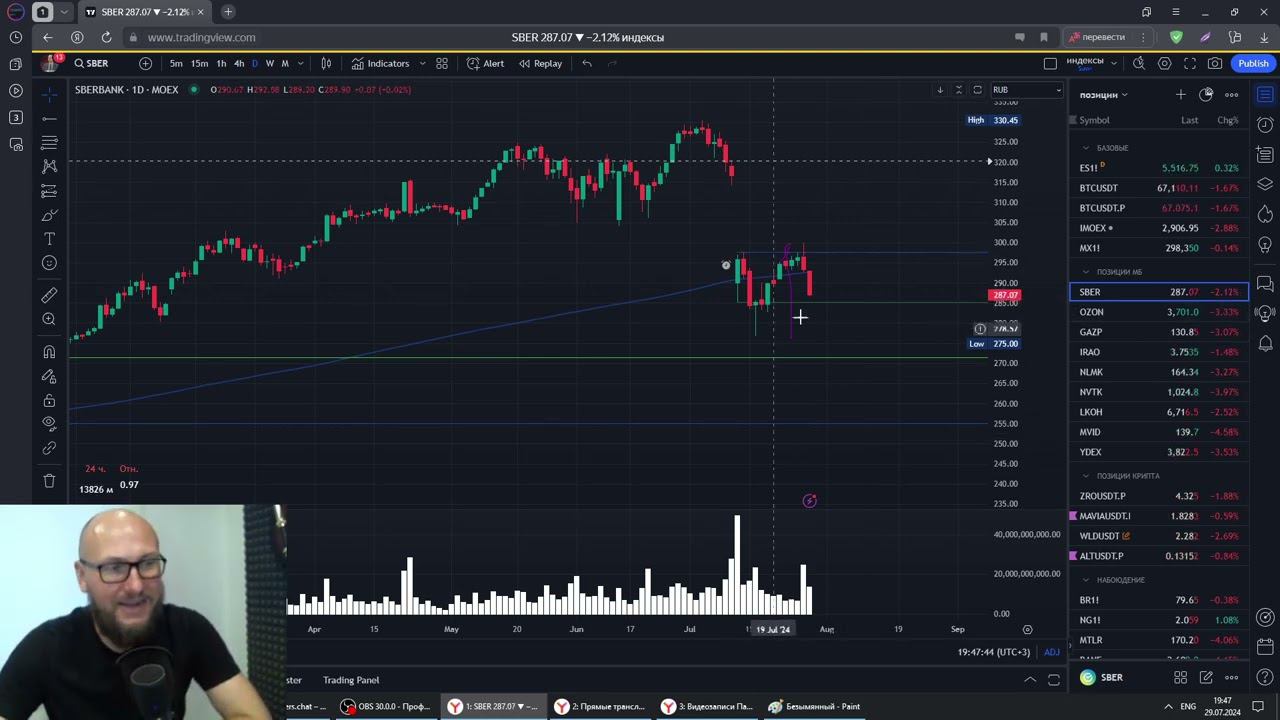This screenshot has width=1280, height=720.
Task: Undo the last chart action
Action: pos(587,63)
